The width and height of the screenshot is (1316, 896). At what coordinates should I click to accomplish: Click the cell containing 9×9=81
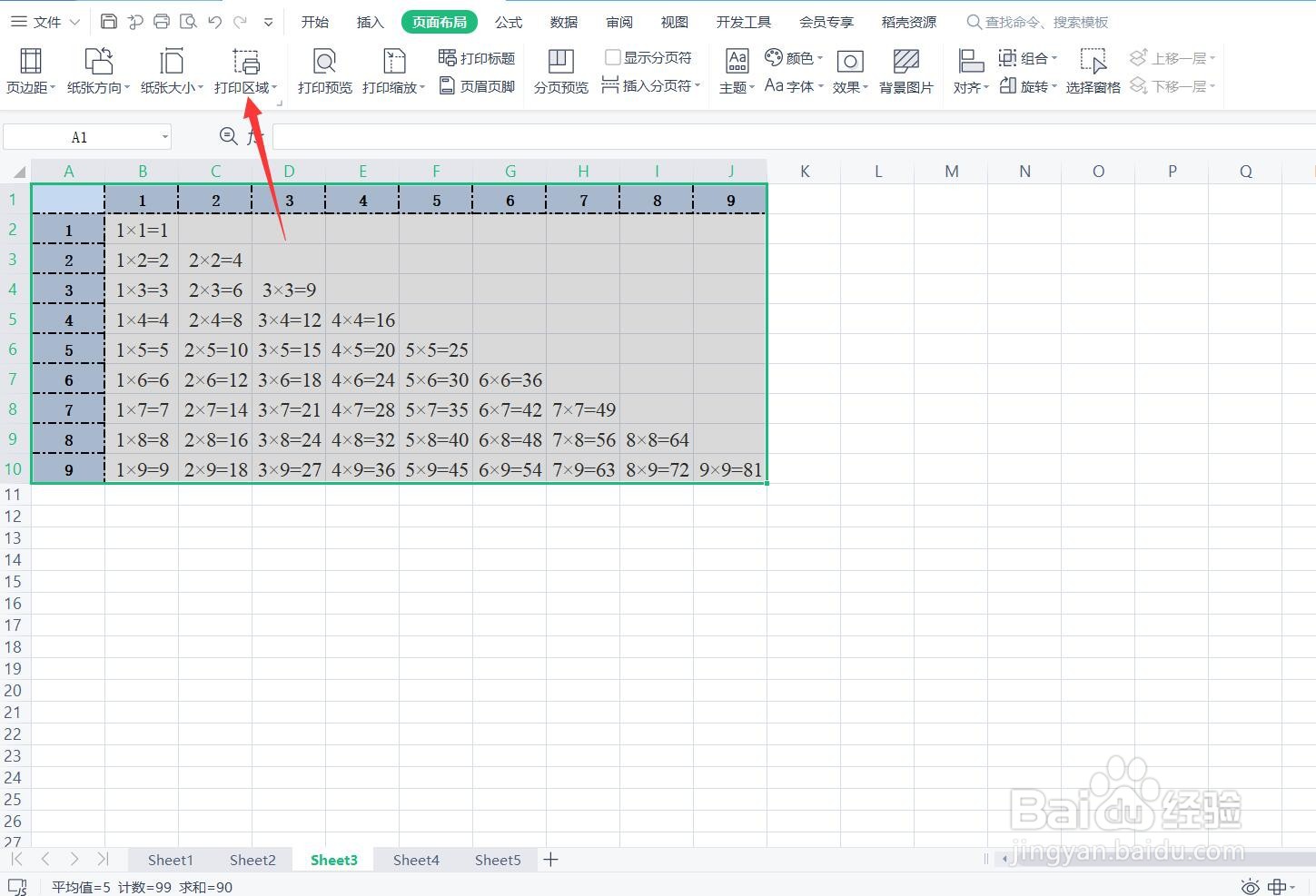click(x=730, y=470)
